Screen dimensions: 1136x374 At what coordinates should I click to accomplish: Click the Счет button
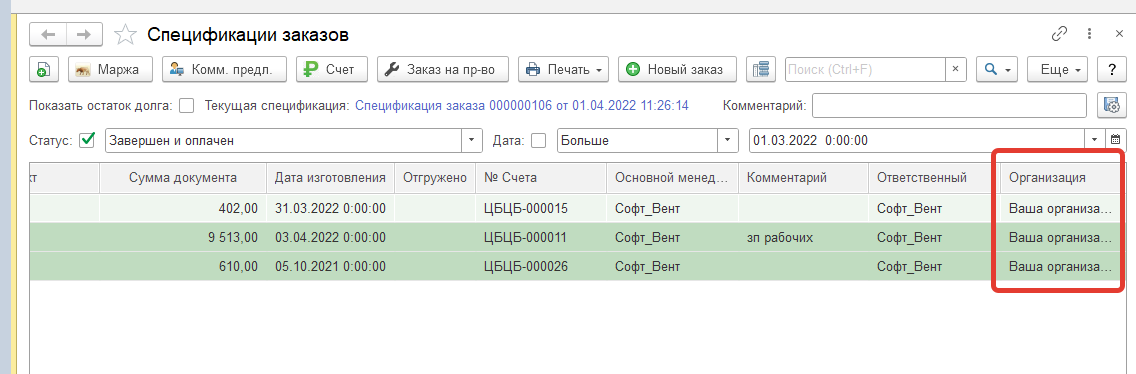tap(332, 70)
